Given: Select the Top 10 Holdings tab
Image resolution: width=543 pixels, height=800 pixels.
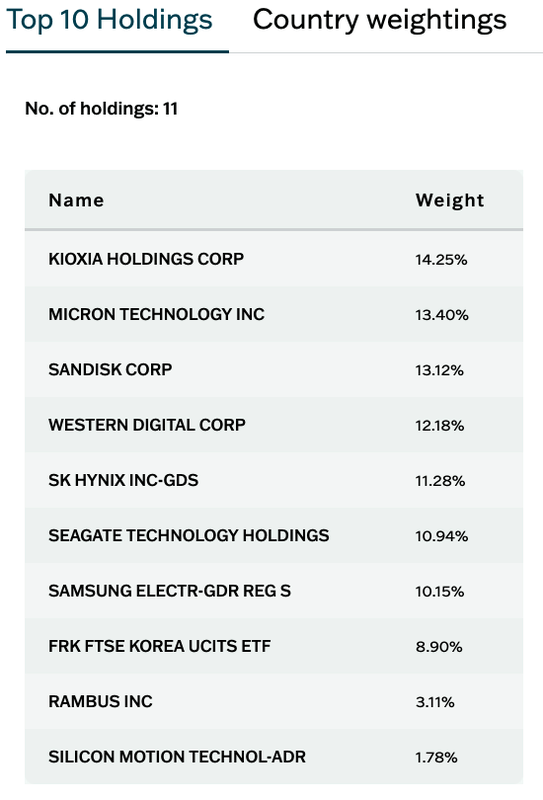Looking at the screenshot, I should 109,20.
